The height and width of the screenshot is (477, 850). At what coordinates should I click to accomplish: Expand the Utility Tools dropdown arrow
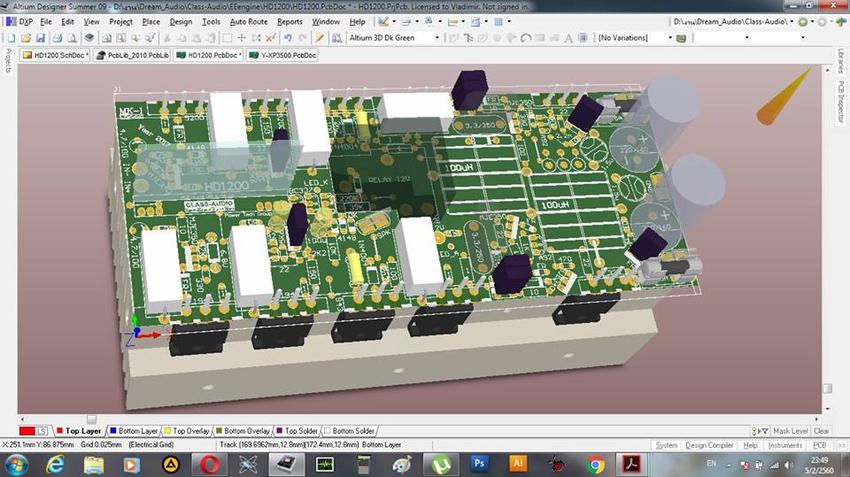click(x=394, y=22)
